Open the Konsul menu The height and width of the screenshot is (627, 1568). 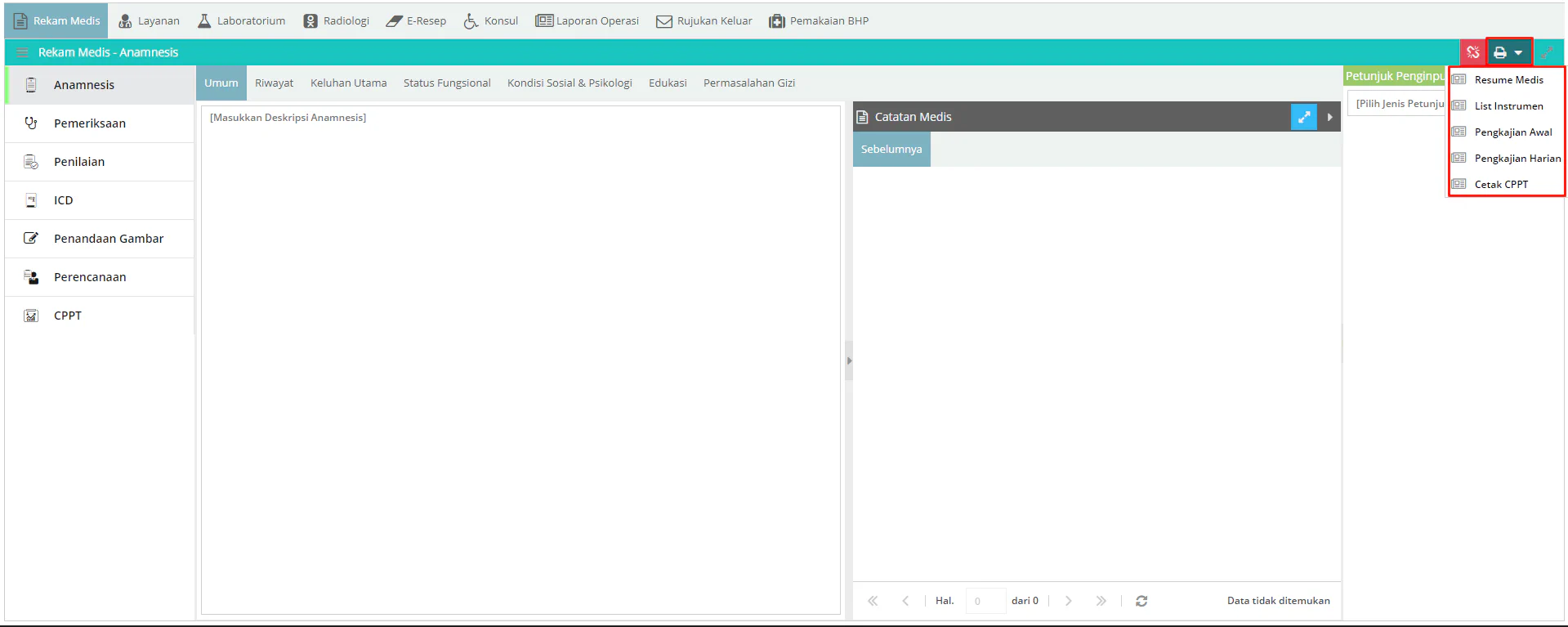click(x=490, y=20)
